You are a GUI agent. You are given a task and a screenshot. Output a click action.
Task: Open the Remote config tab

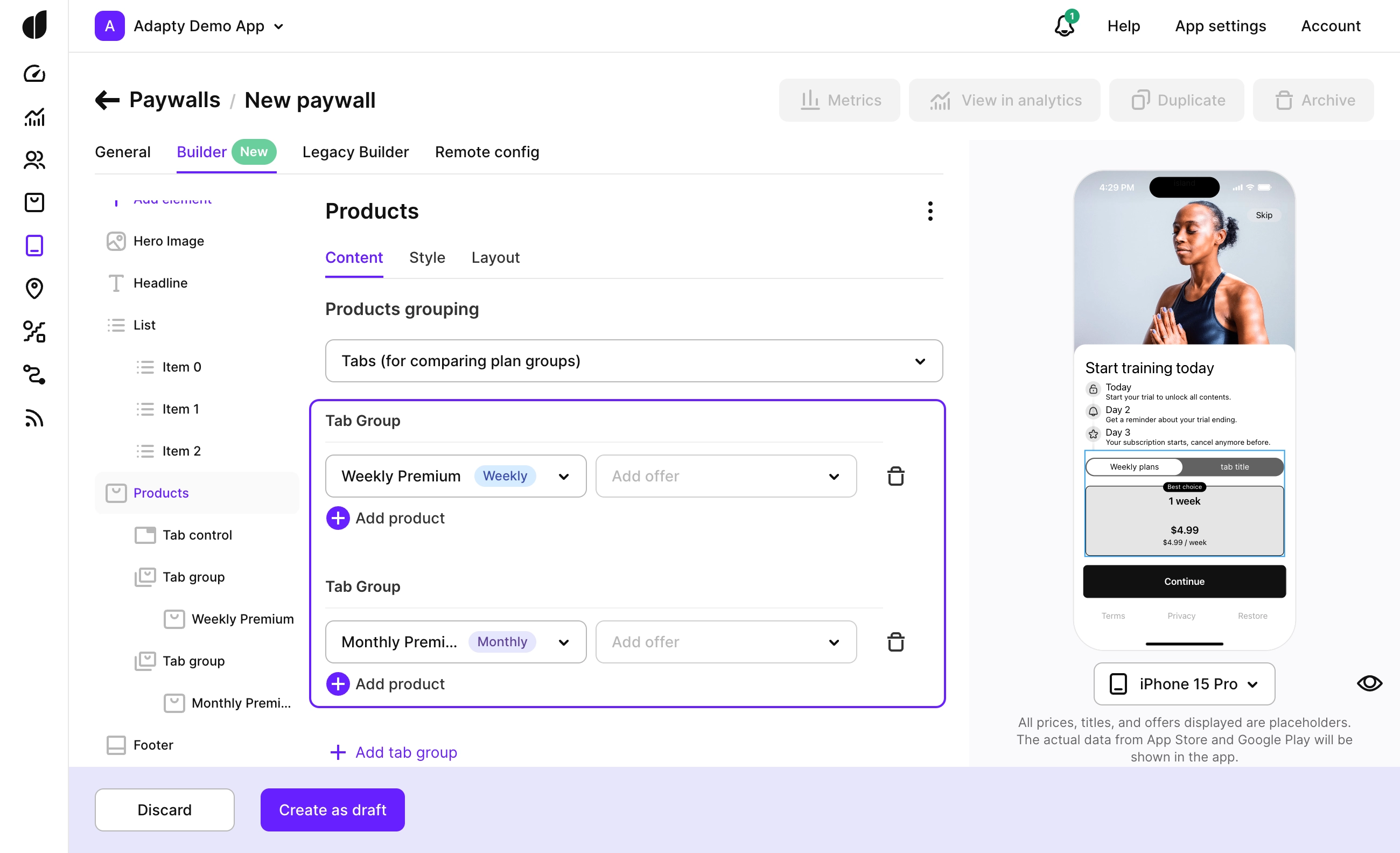[487, 152]
